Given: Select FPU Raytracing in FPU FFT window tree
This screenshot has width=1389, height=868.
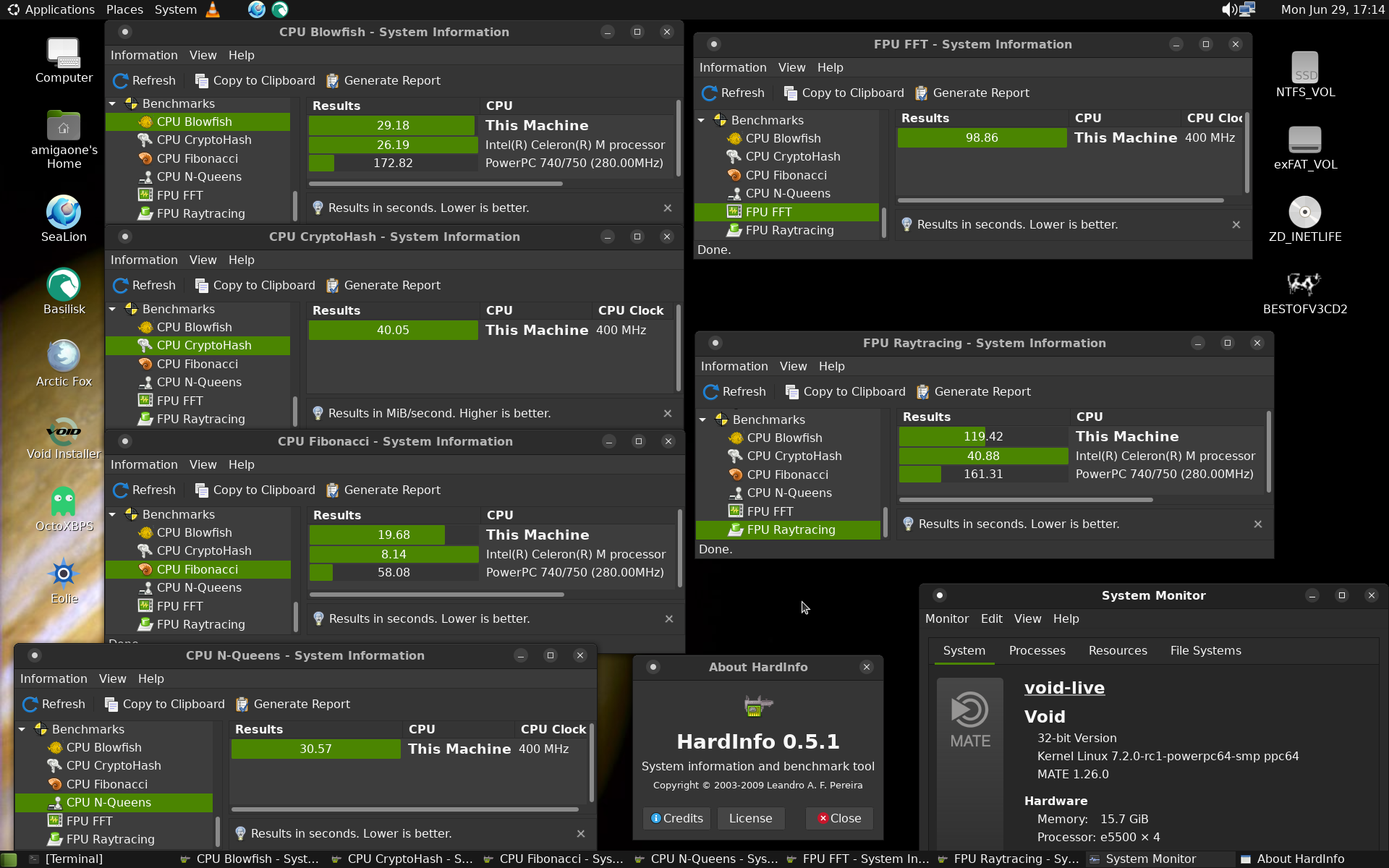Looking at the screenshot, I should point(789,231).
